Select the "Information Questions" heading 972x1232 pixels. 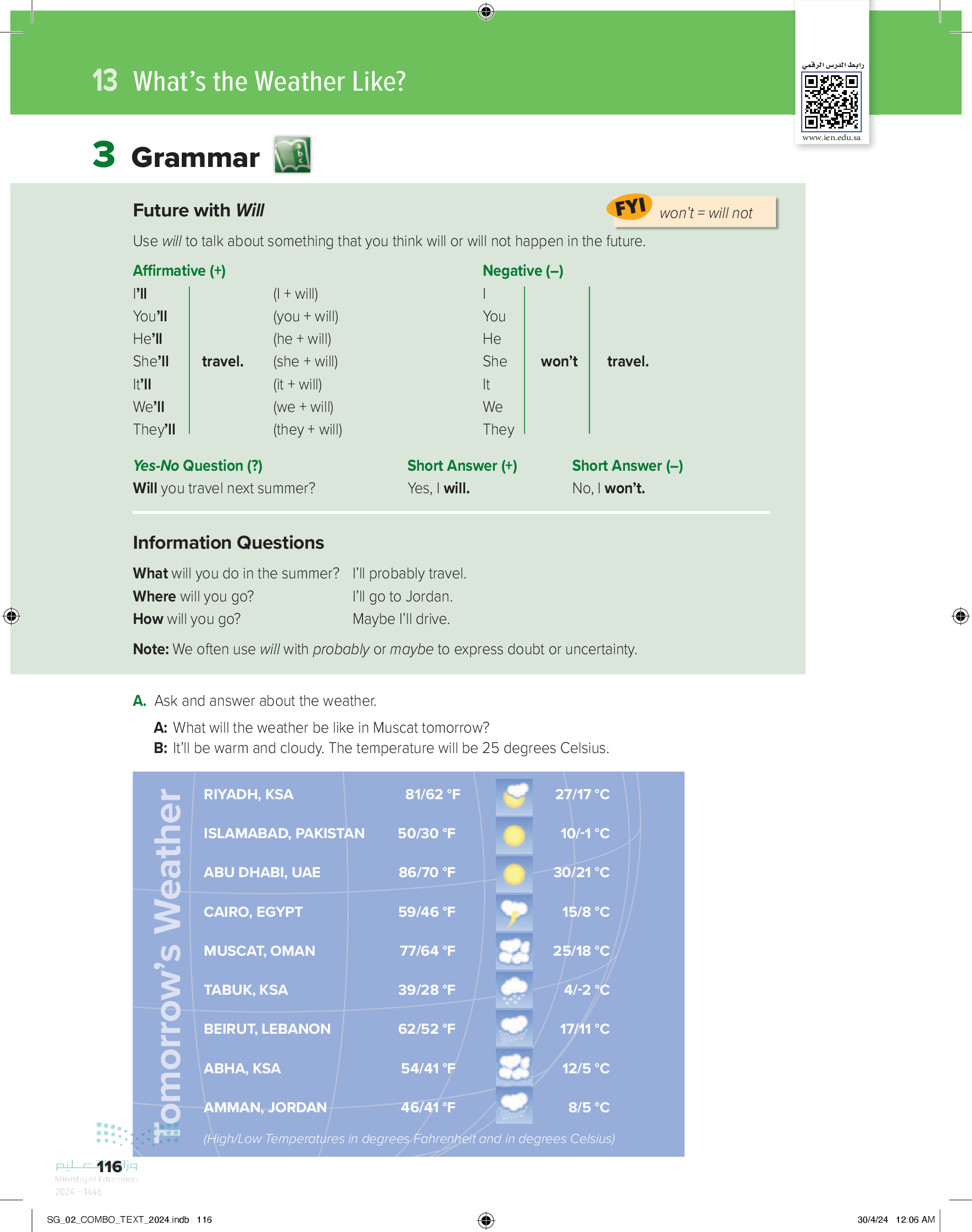(228, 542)
